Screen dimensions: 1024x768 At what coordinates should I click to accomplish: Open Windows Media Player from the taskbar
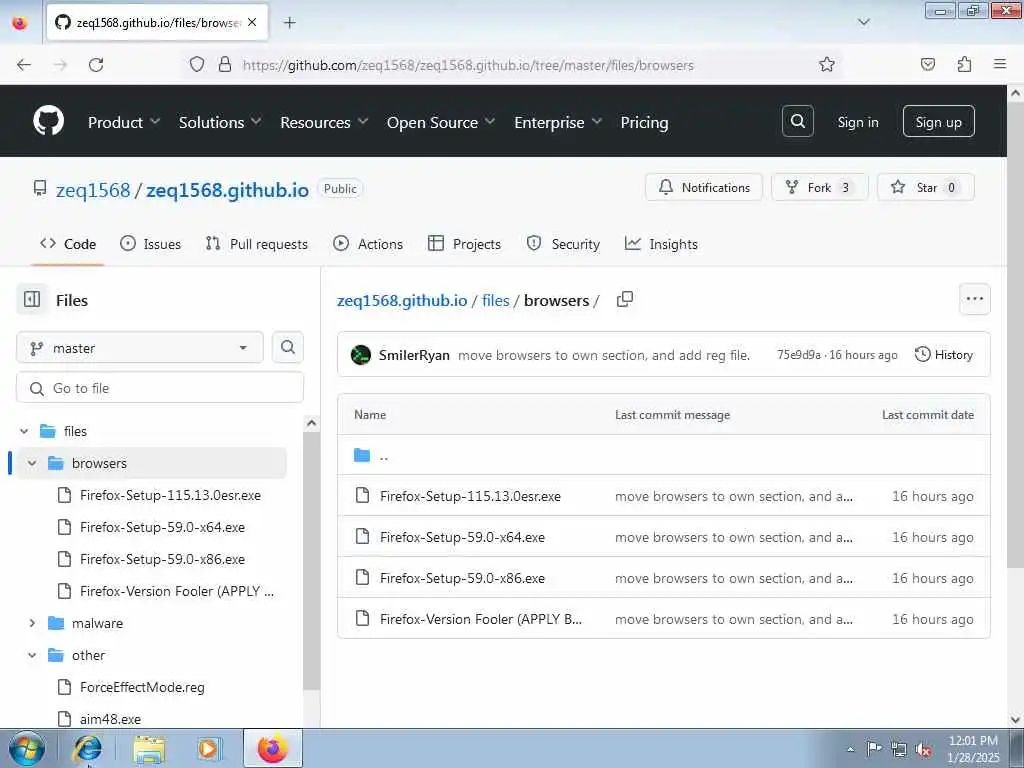coord(209,748)
